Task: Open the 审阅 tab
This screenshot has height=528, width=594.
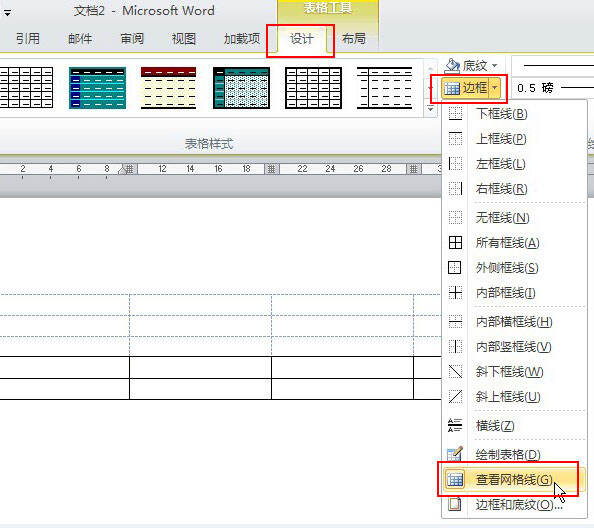Action: coord(132,39)
